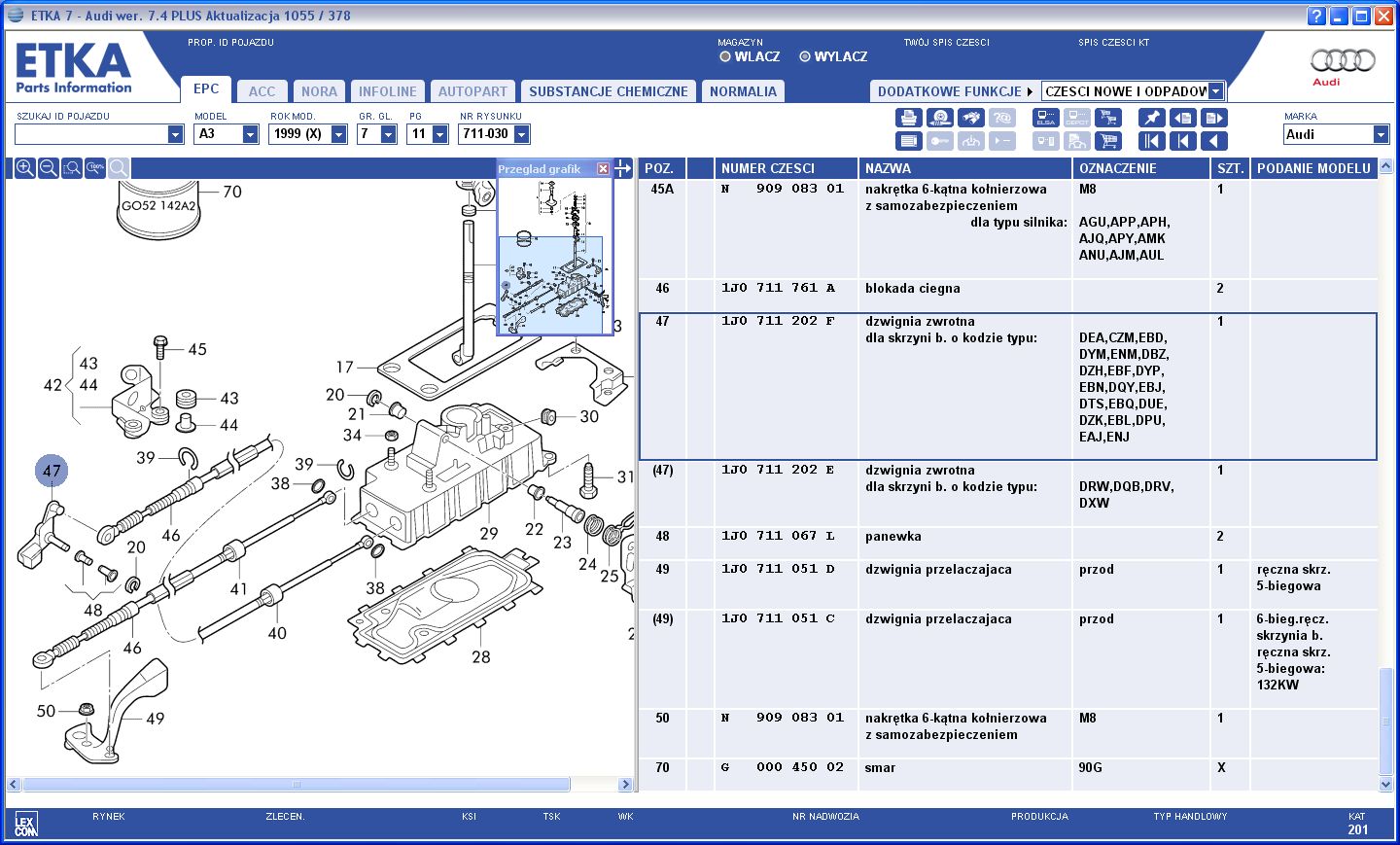This screenshot has height=845, width=1400.
Task: Zoom out of the parts diagram
Action: [49, 168]
